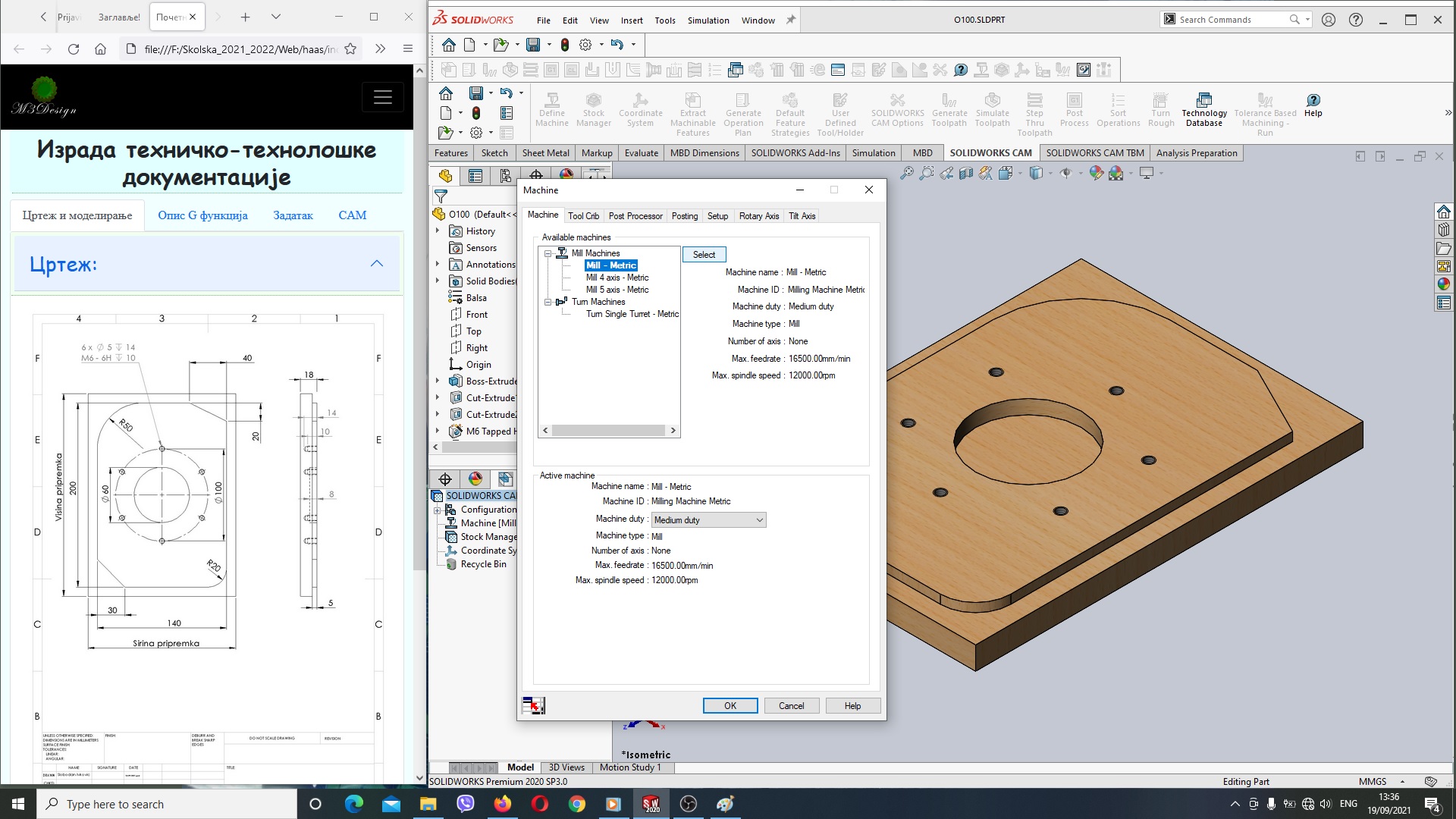
Task: Click the filter funnel icon in feature tree
Action: [441, 196]
